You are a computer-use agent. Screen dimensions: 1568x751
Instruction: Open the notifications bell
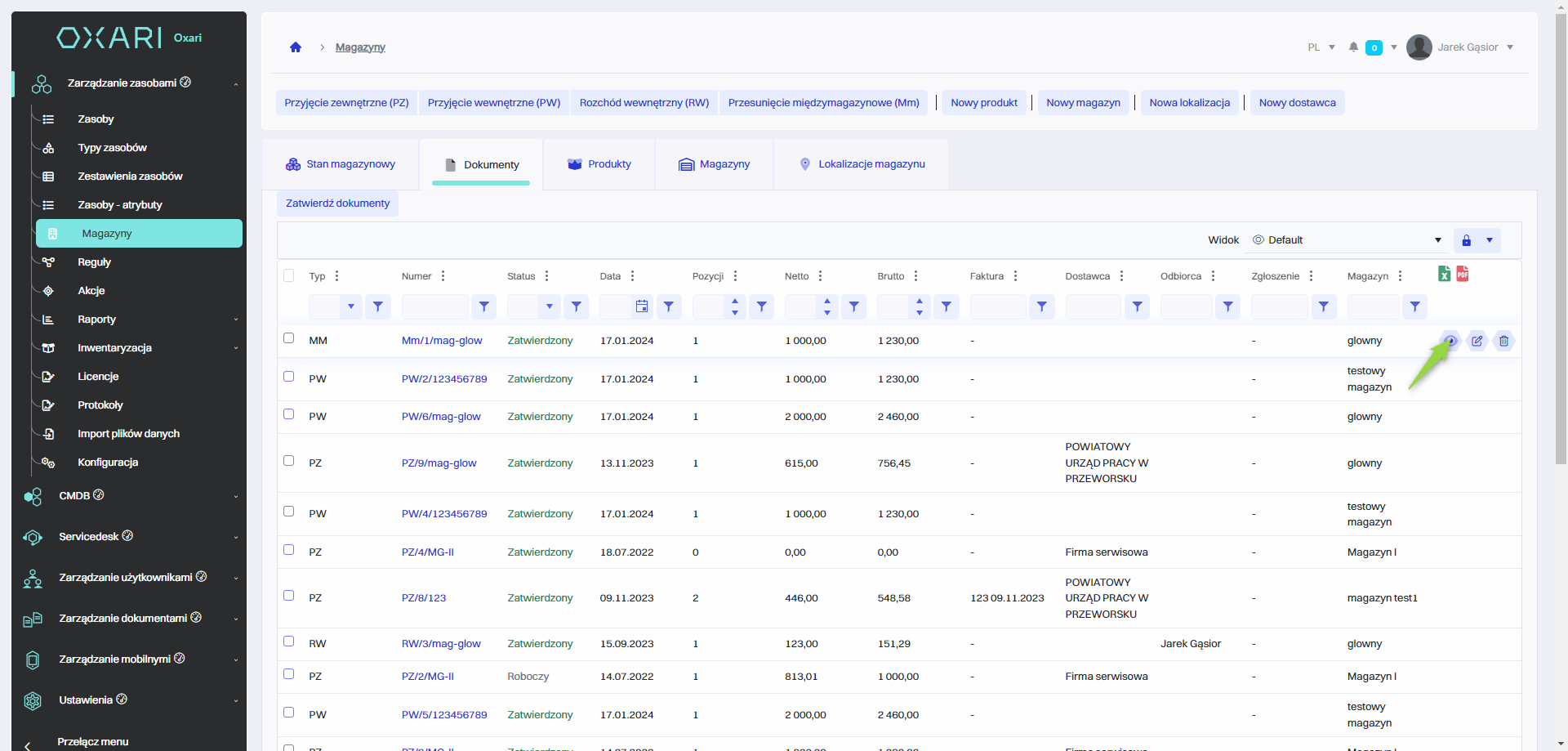tap(1353, 47)
